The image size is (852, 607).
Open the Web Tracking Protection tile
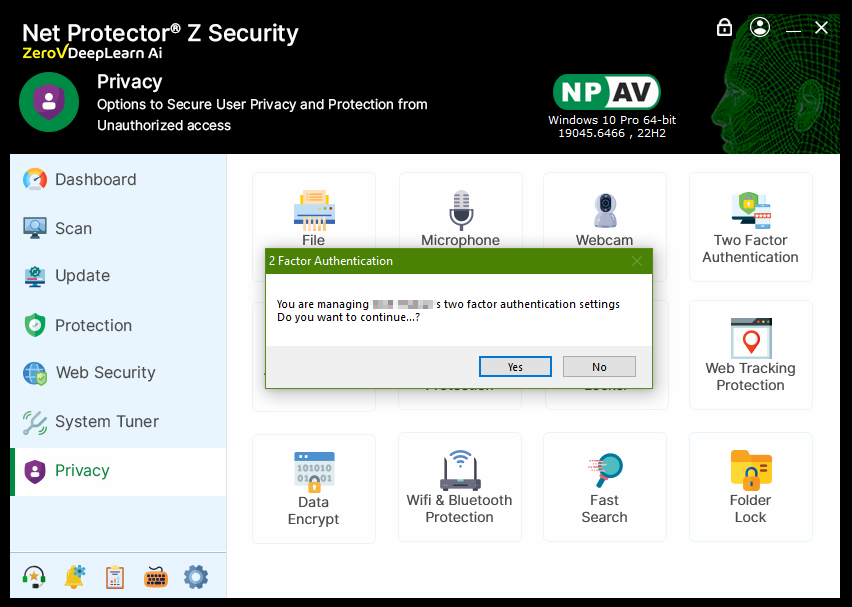click(x=750, y=355)
